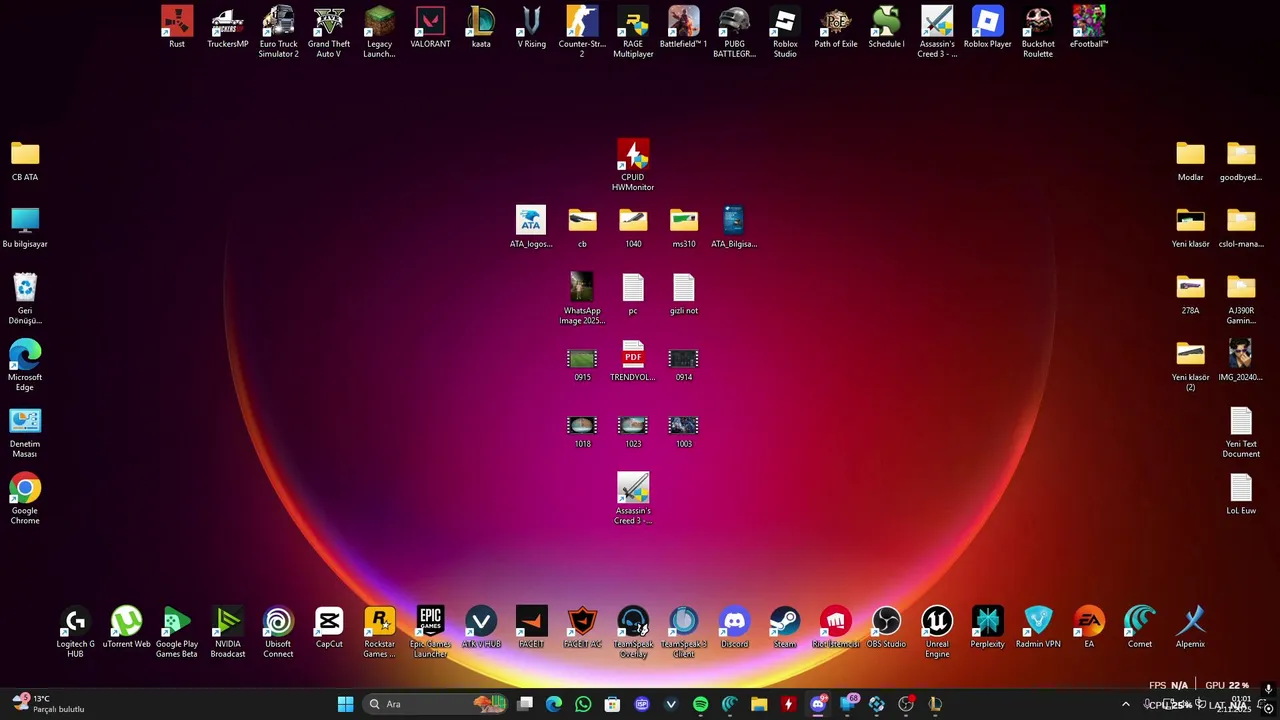Select the Buckshot Roulette icon
Screen dimensions: 1280x720
1038,32
